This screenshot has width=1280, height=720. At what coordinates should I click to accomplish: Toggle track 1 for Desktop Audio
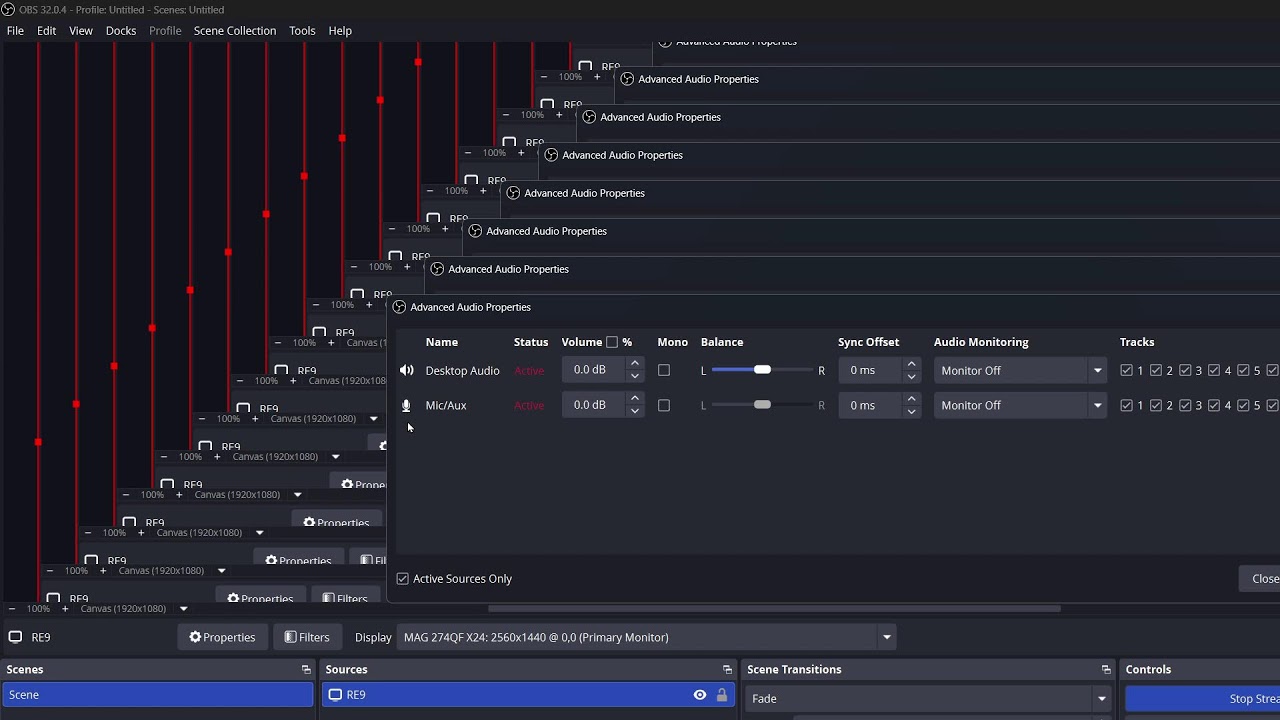click(1127, 370)
